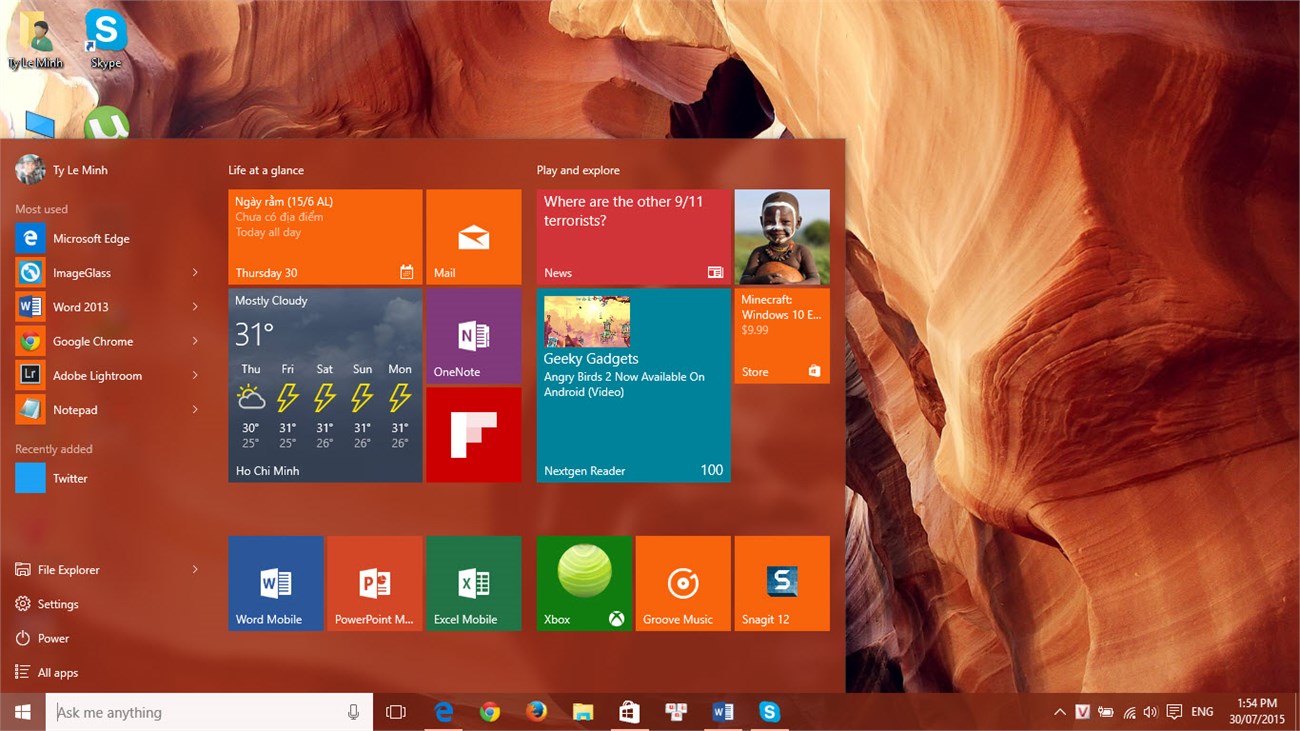Open the red Flipboard tile
The image size is (1300, 731).
(473, 435)
